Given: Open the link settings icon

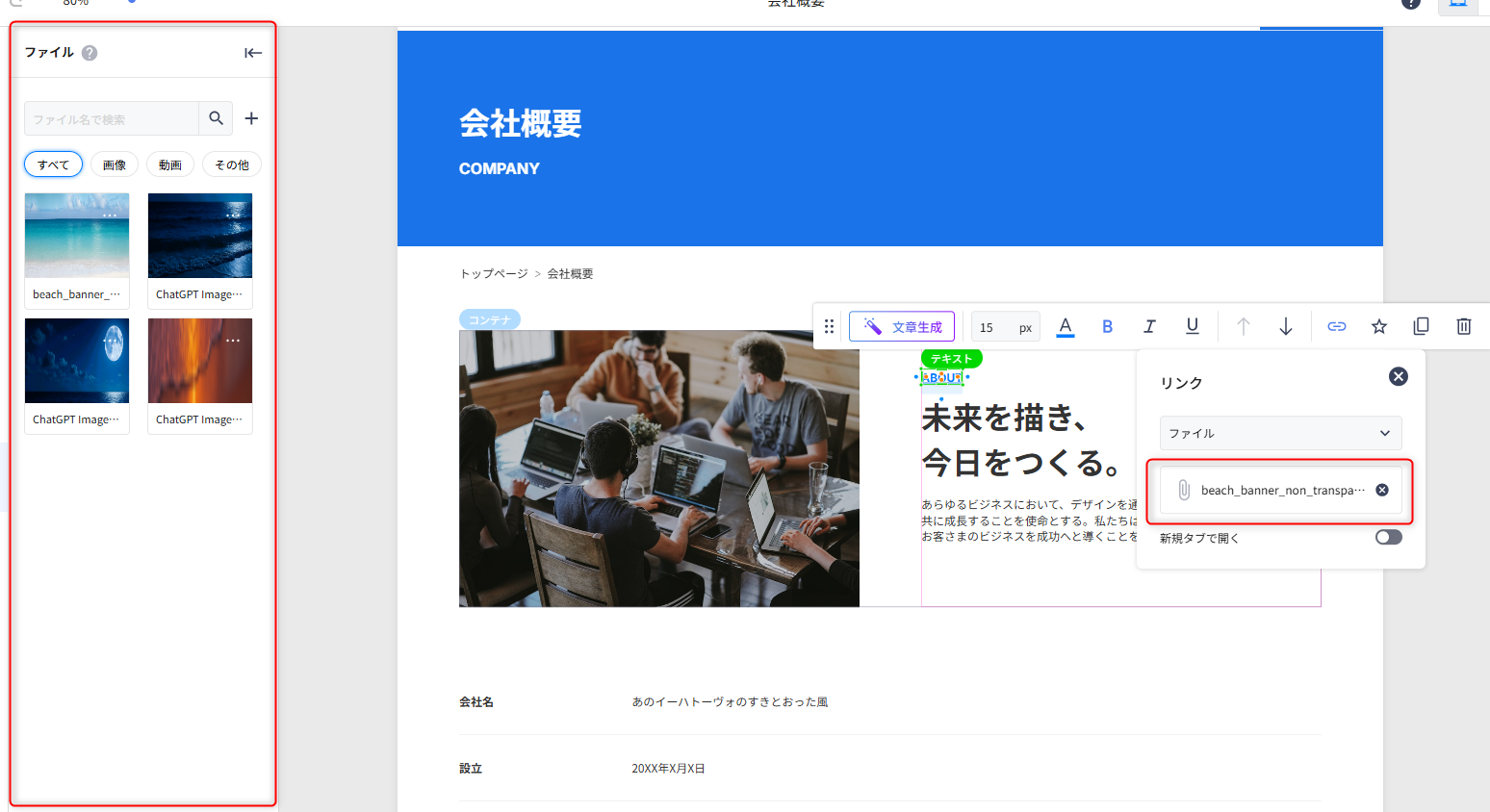Looking at the screenshot, I should [x=1336, y=326].
